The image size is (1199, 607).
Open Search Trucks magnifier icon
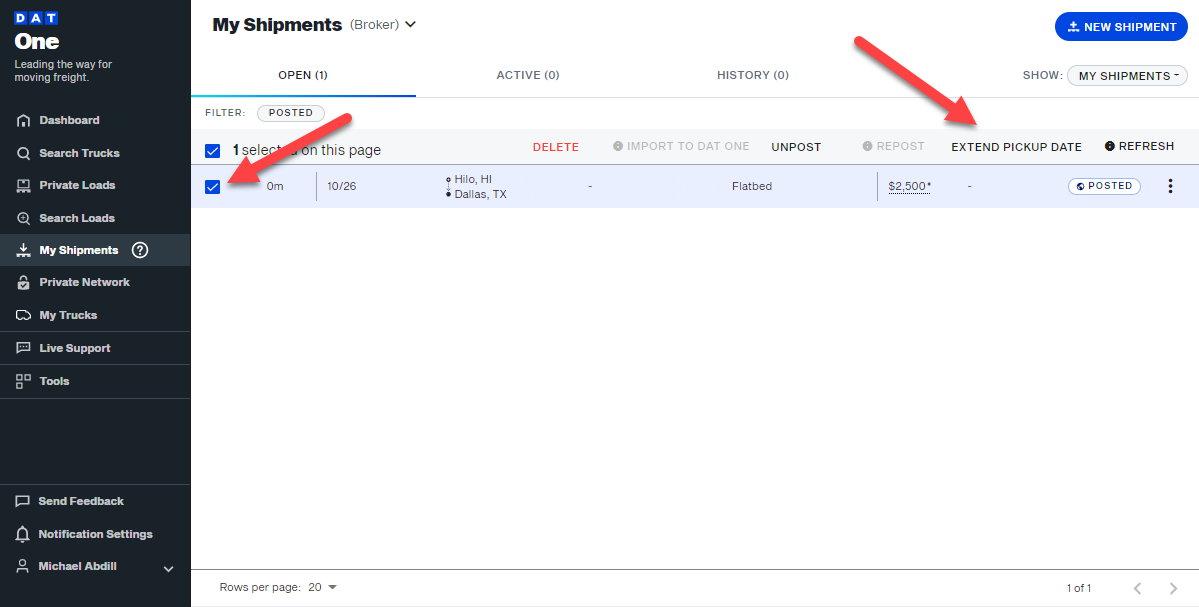(x=23, y=154)
